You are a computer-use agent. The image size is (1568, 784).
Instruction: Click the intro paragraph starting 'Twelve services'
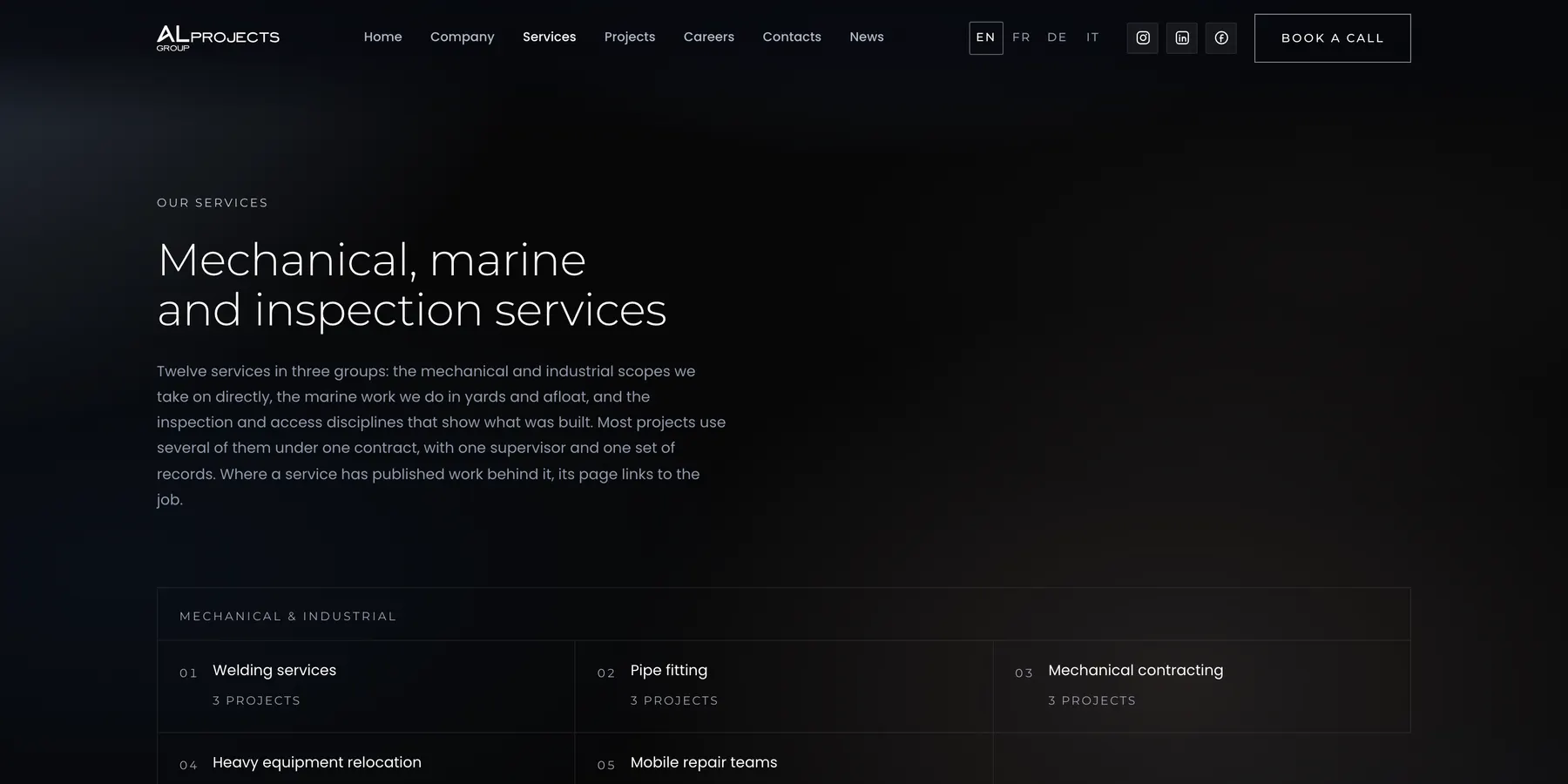click(x=442, y=435)
